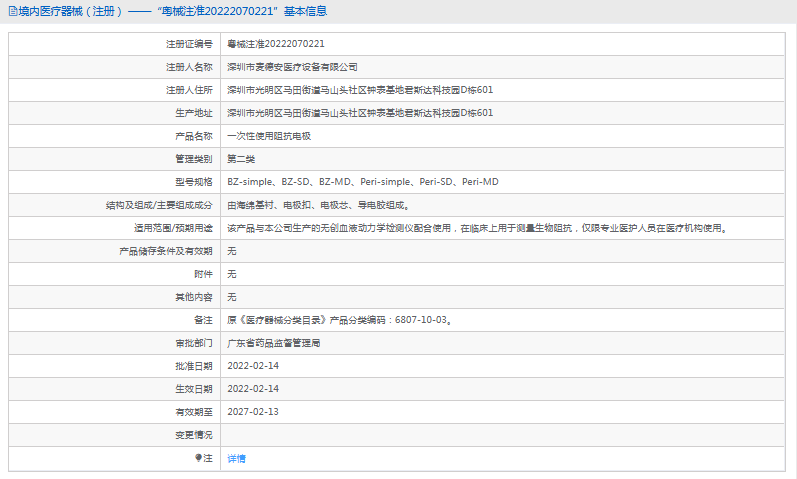
Task: Select the remark with code 6807-10-03
Action: pyautogui.click(x=340, y=320)
